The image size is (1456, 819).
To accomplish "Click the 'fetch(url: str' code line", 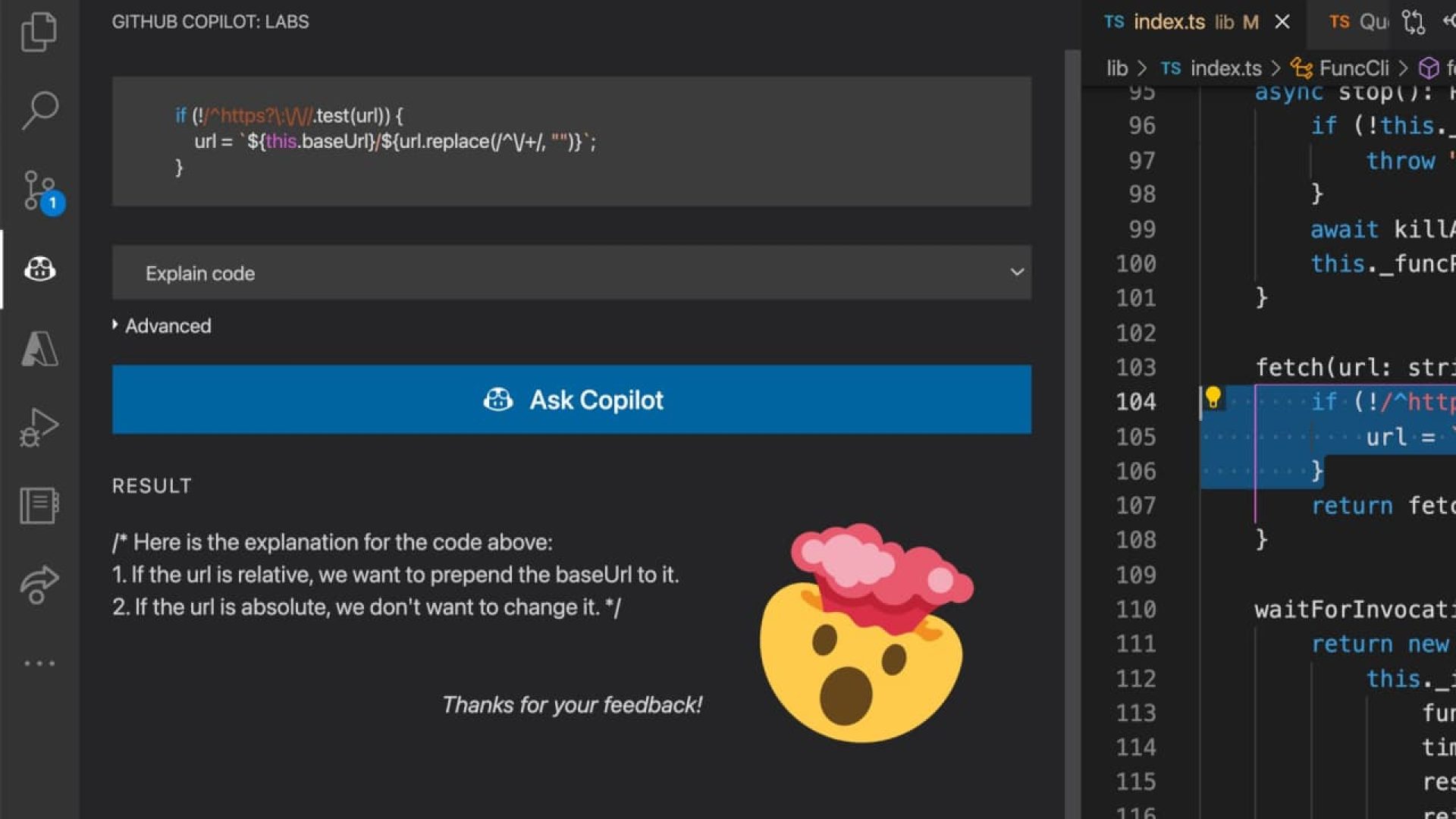I will point(1354,368).
